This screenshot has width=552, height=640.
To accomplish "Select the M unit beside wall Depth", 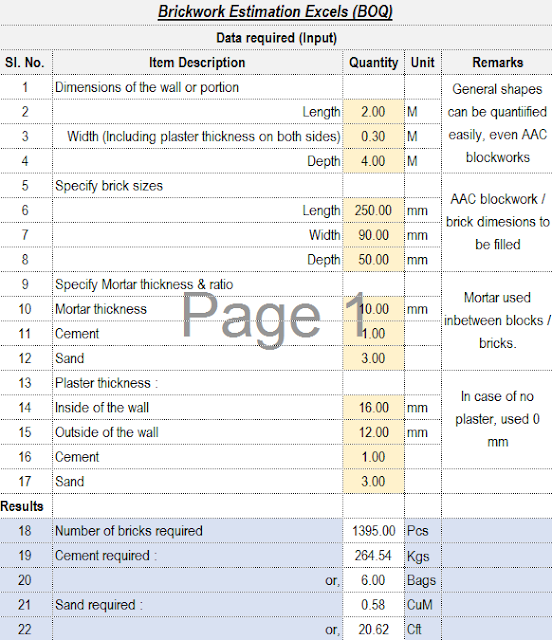I will click(x=423, y=161).
